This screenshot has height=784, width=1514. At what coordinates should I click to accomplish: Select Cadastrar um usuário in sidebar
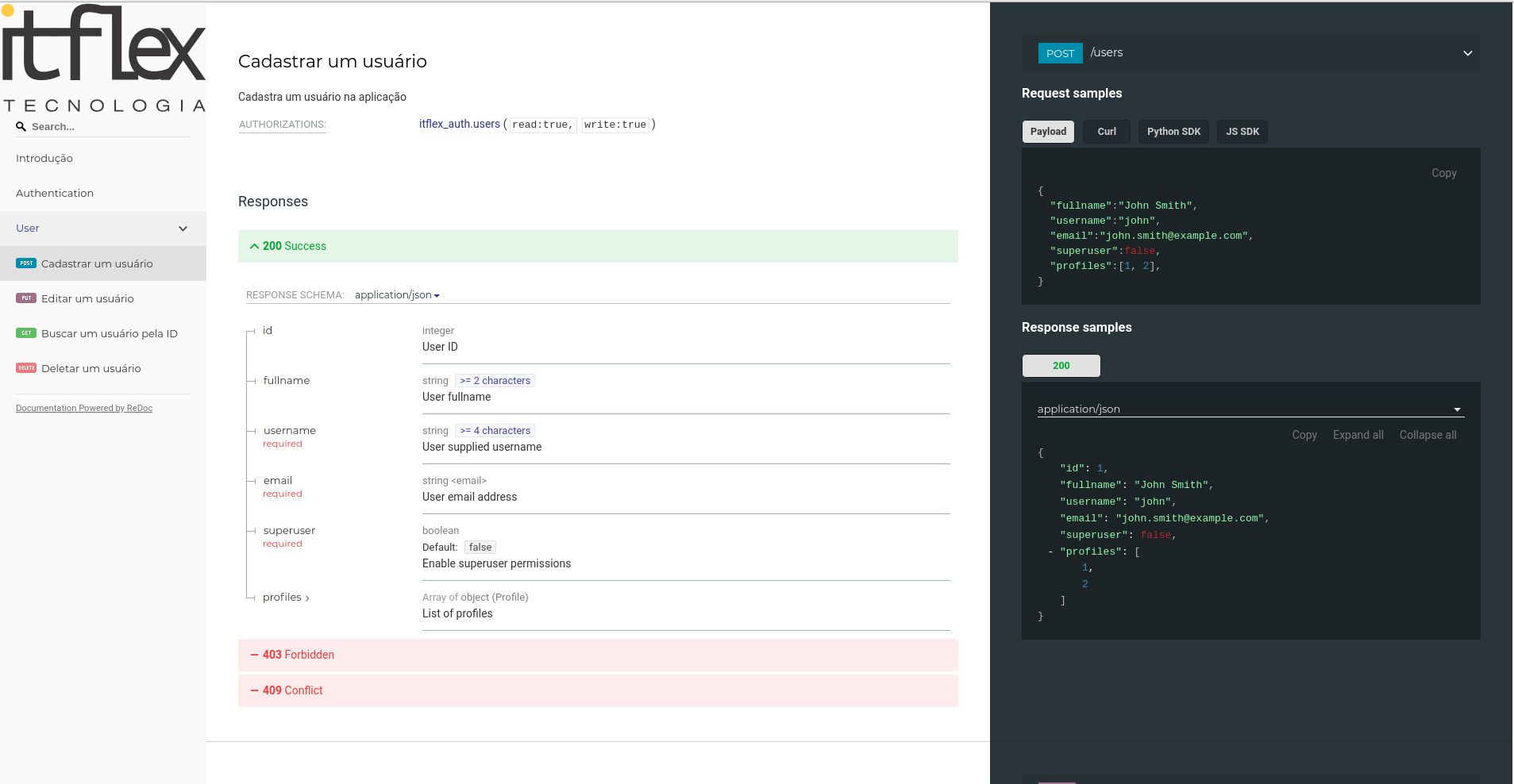(x=103, y=263)
